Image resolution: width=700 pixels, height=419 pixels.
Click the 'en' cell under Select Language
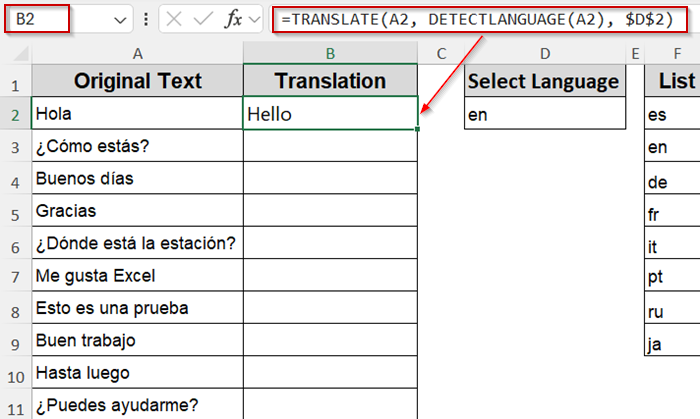(545, 113)
